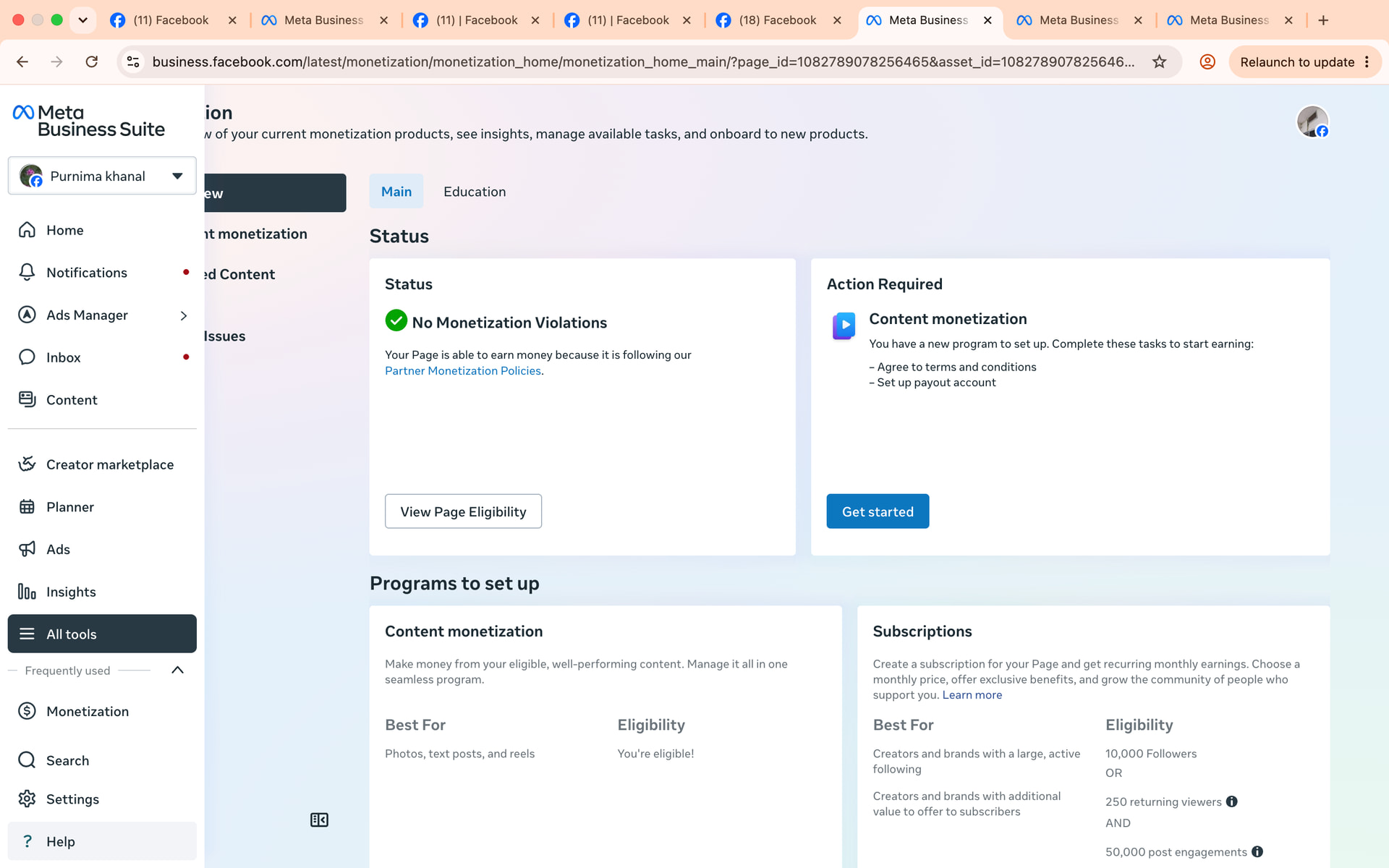Click the Notifications red dot indicator
Image resolution: width=1389 pixels, height=868 pixels.
tap(186, 272)
